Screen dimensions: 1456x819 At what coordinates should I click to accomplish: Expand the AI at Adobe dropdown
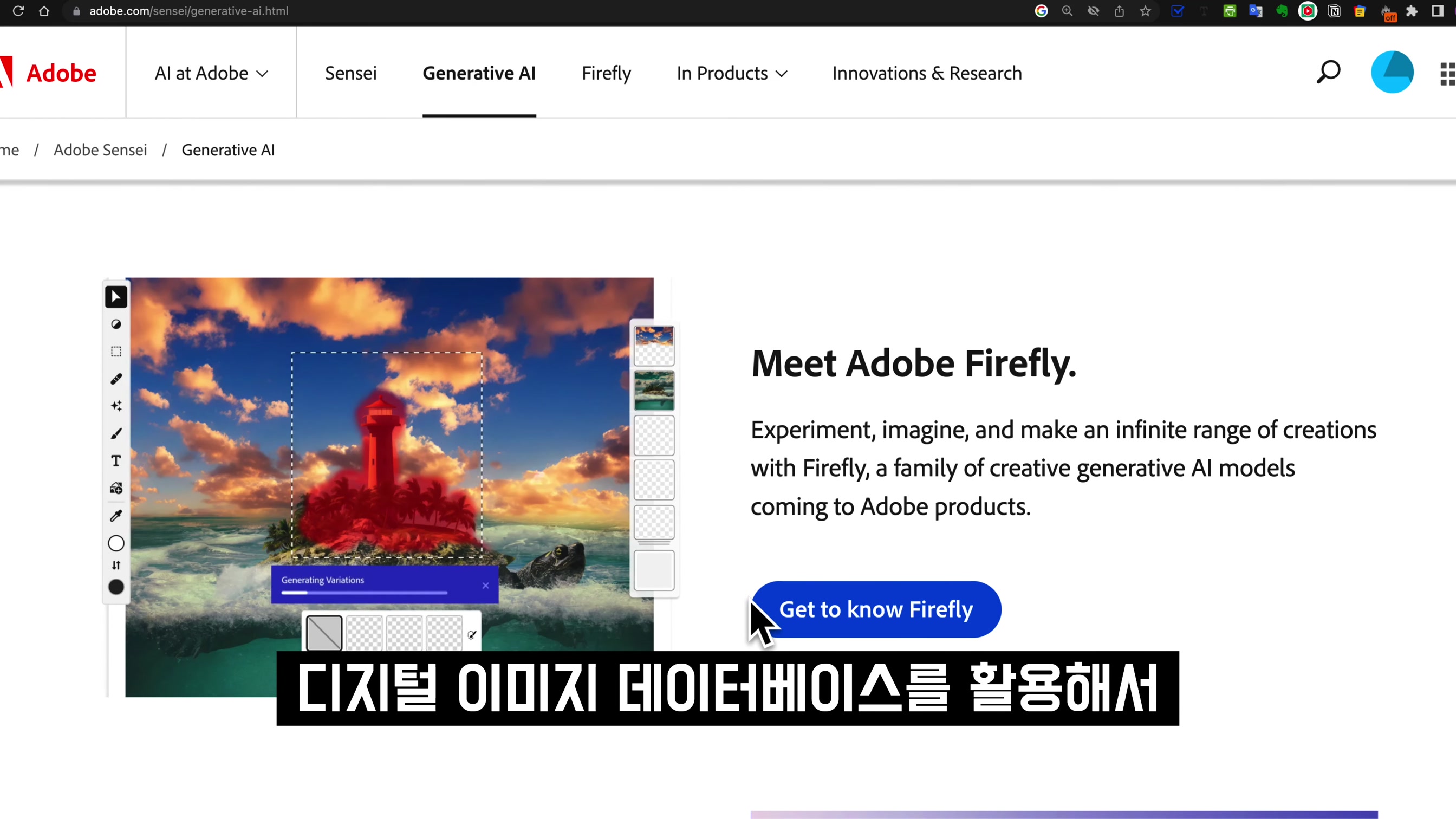point(211,73)
